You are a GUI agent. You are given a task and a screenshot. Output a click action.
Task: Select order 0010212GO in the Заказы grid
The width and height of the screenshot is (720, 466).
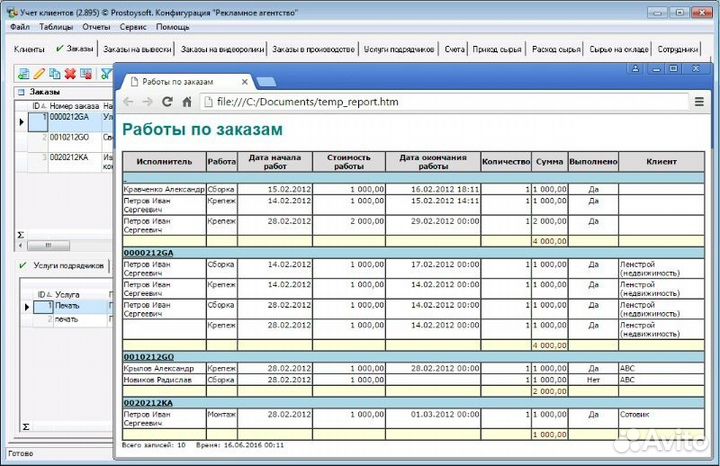[69, 138]
